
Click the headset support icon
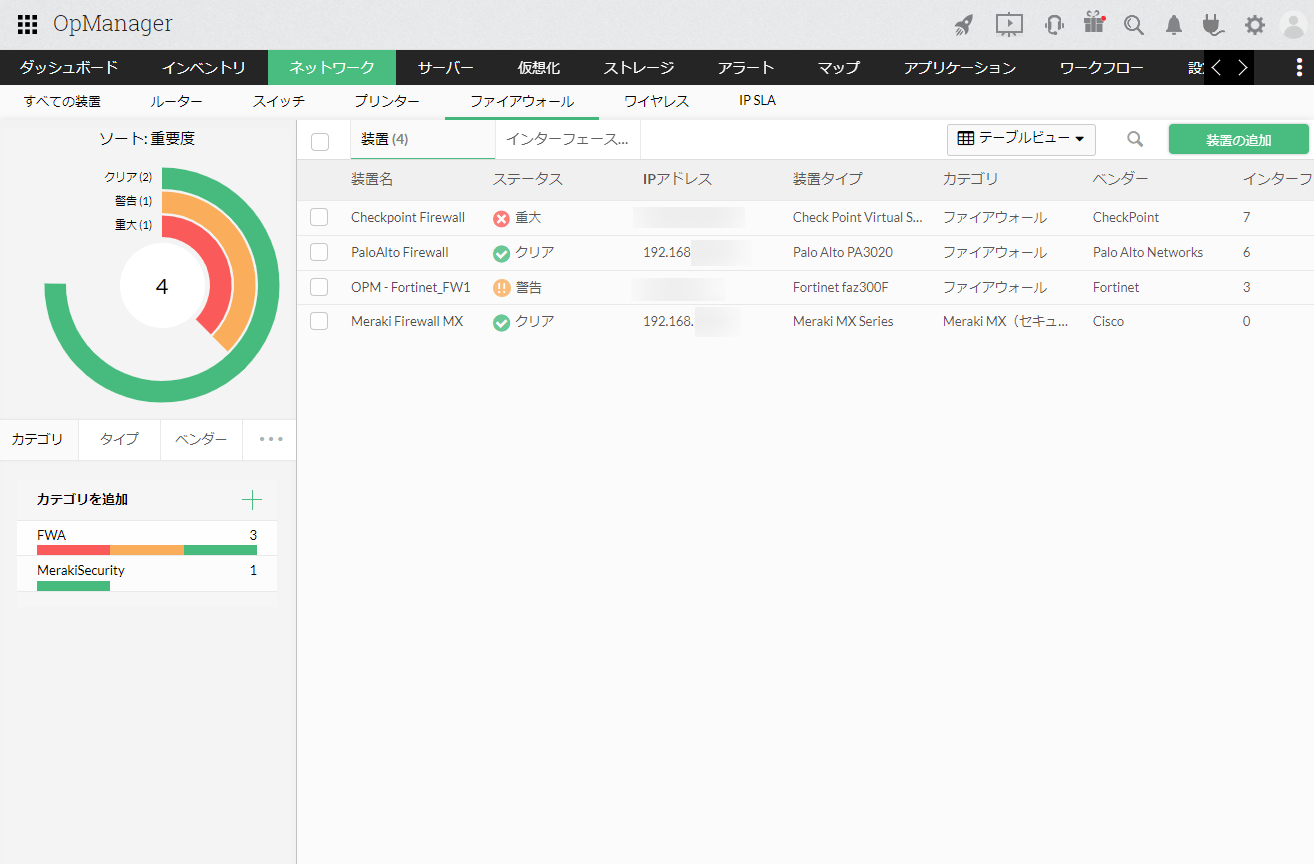(x=1053, y=25)
